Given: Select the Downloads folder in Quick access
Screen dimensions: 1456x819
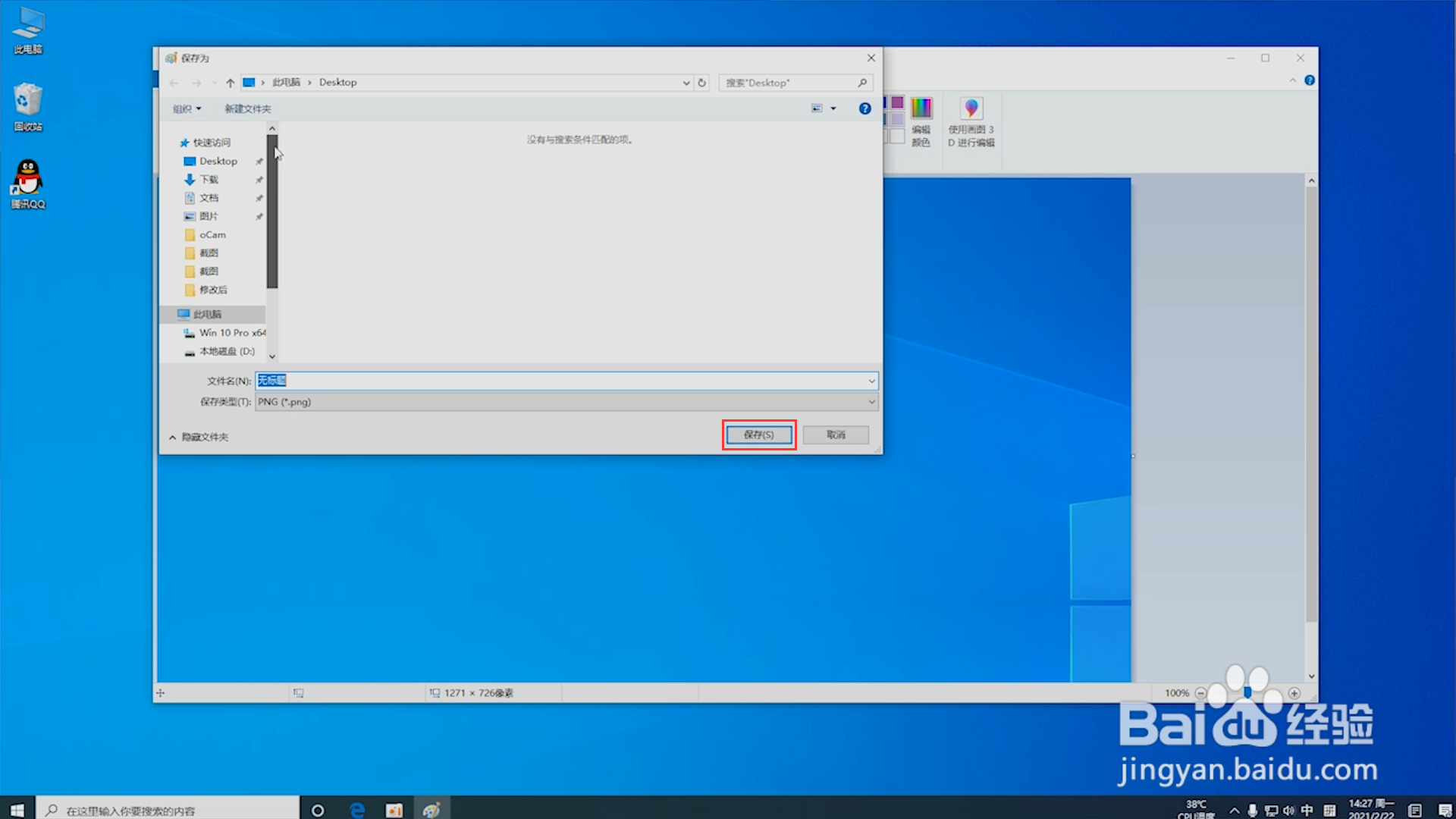Looking at the screenshot, I should tap(209, 180).
